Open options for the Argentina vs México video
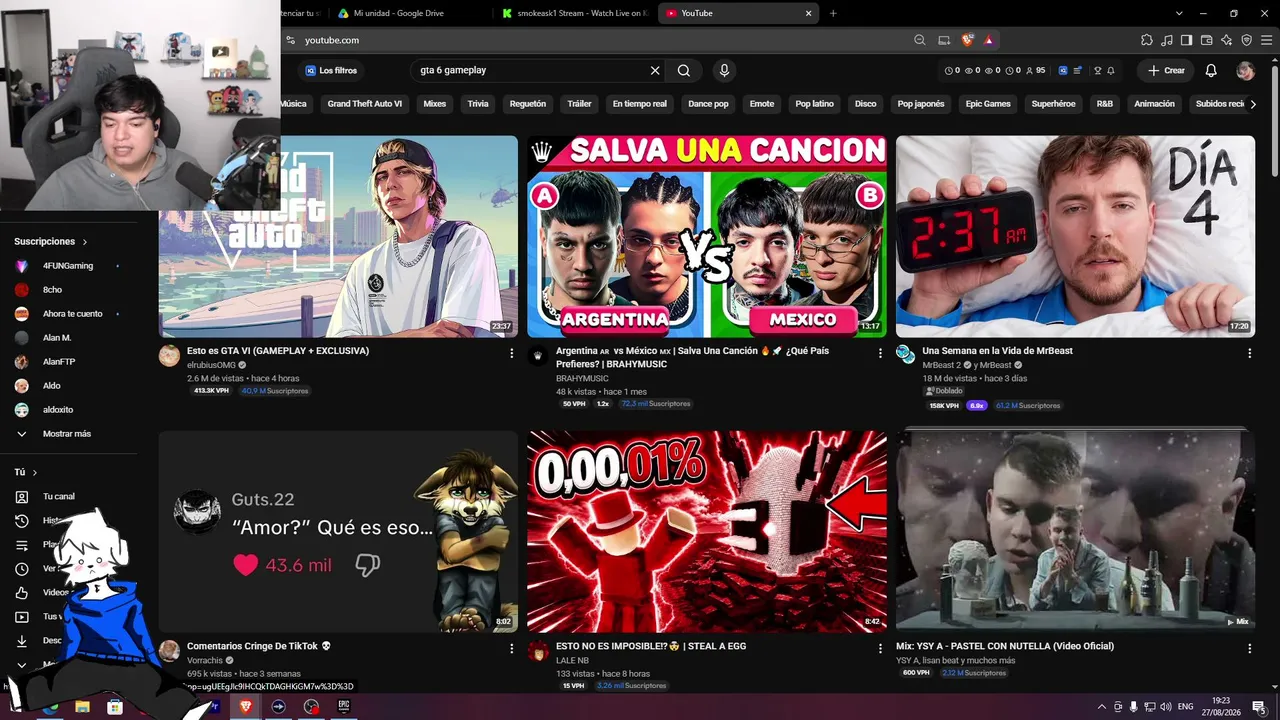 (881, 353)
